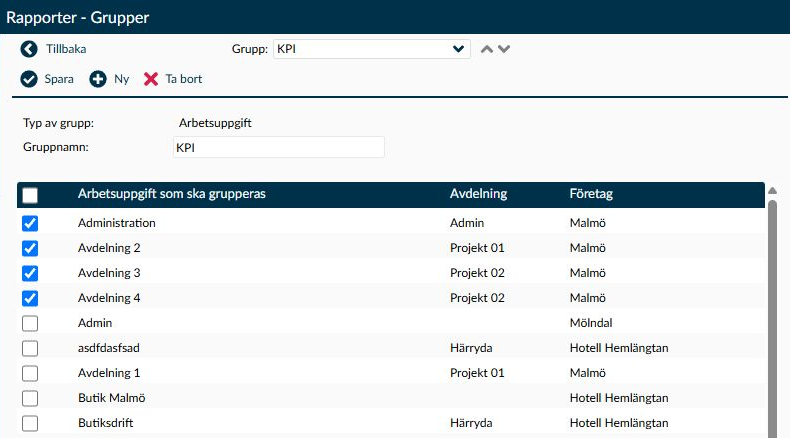Viewport: 790px width, 438px height.
Task: Click the Avdelning 3 row name
Action: [x=109, y=273]
